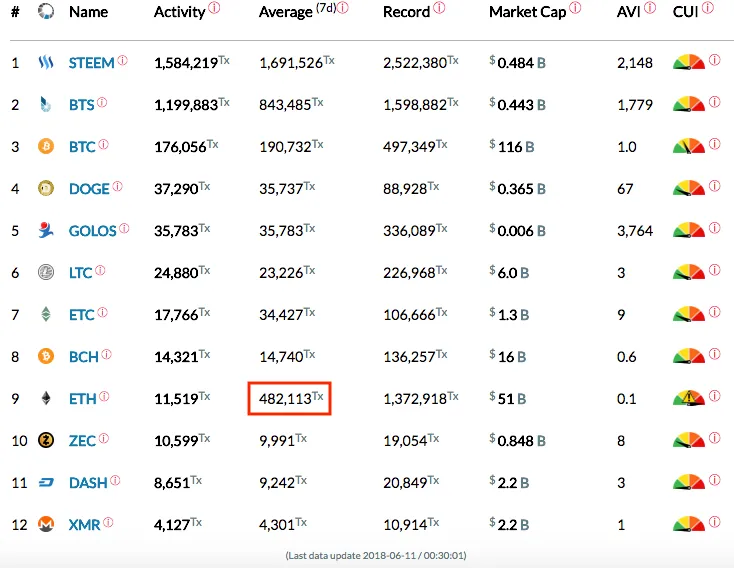
Task: Click the circular logo in table header
Action: click(x=46, y=11)
